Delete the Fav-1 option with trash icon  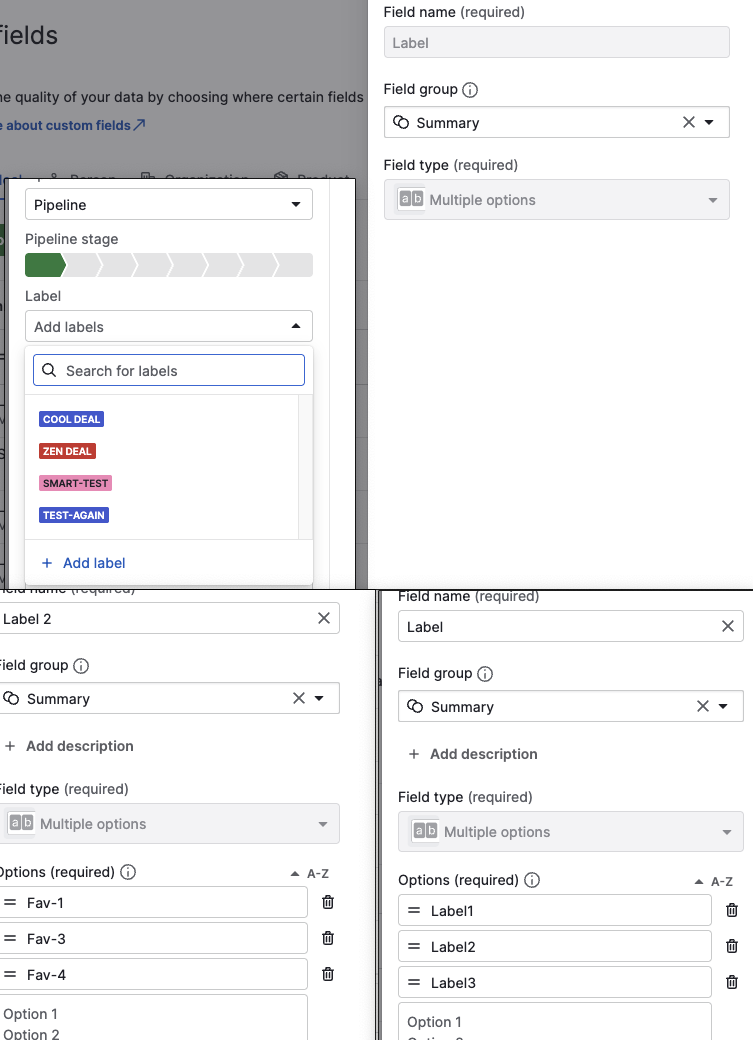328,902
